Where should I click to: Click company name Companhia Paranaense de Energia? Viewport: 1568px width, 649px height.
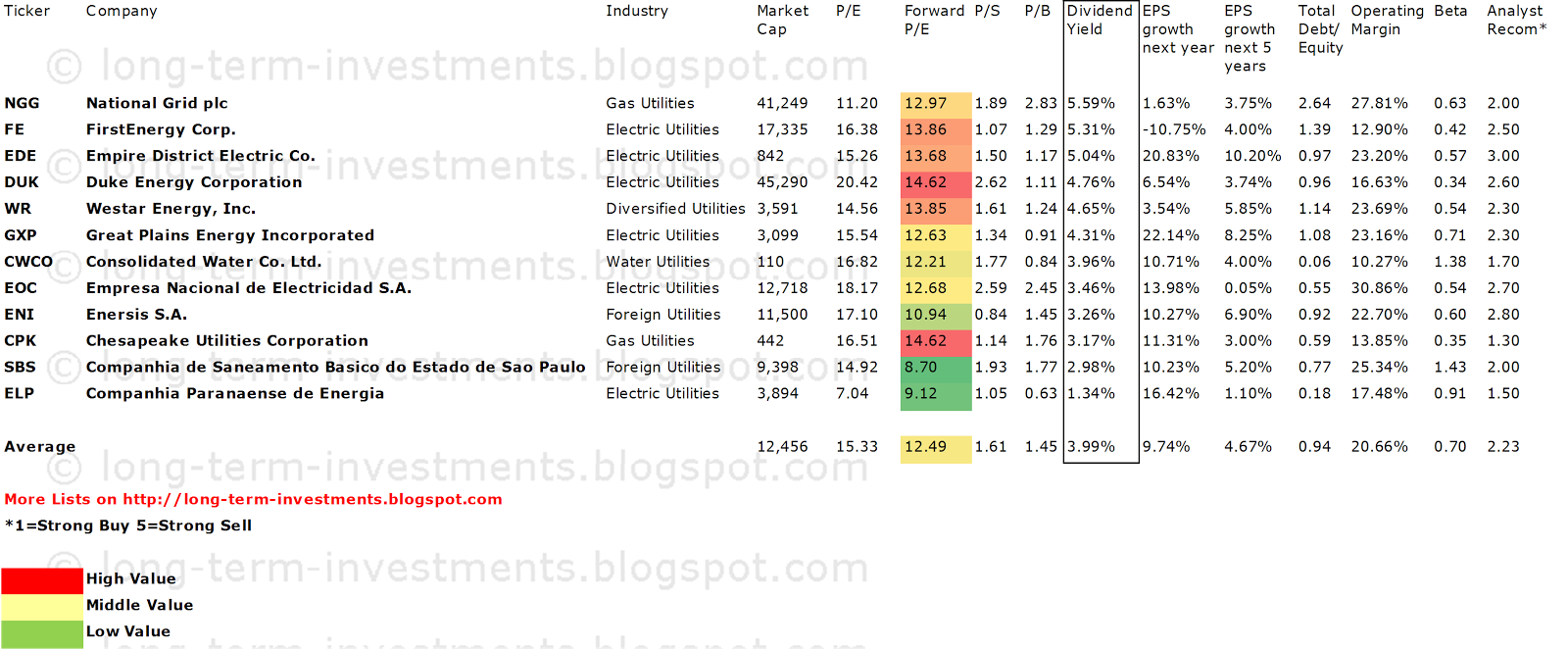pos(235,394)
